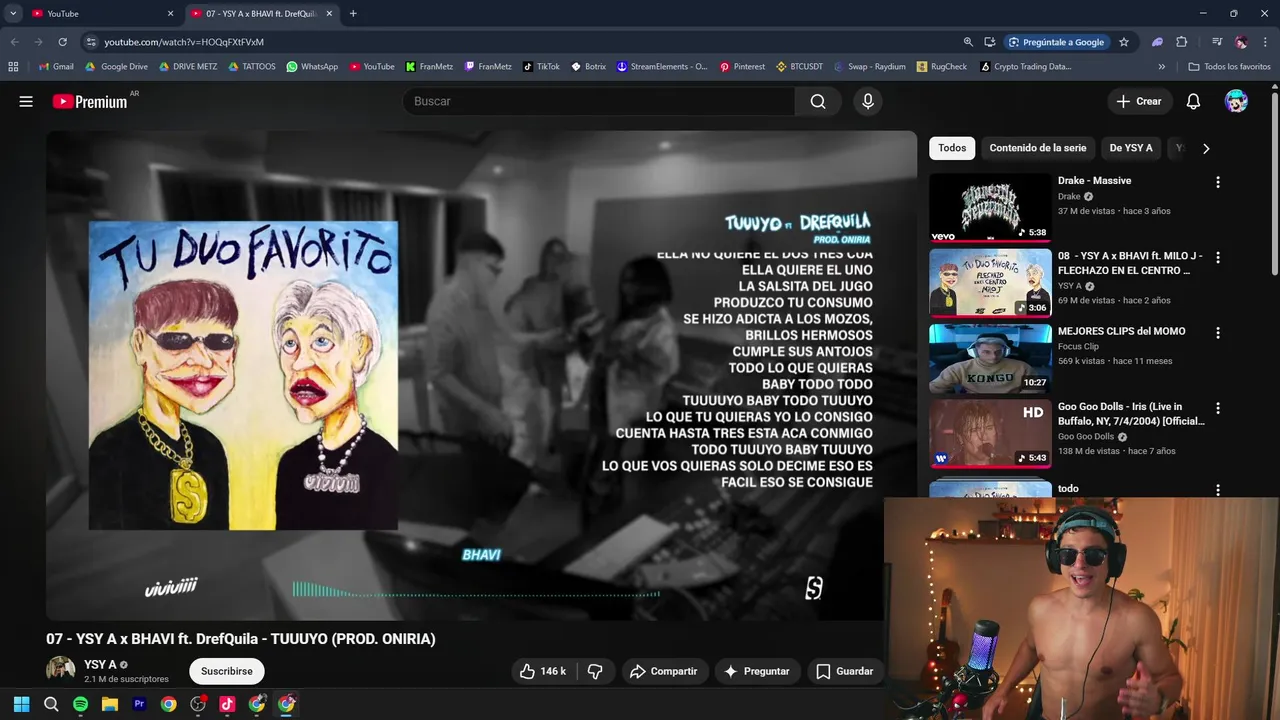Open Chrome zoom magnifier in address bar
The image size is (1280, 720).
coord(968,42)
